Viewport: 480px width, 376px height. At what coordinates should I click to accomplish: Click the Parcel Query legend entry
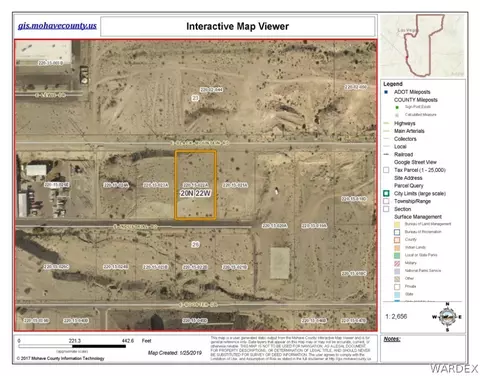pyautogui.click(x=409, y=186)
